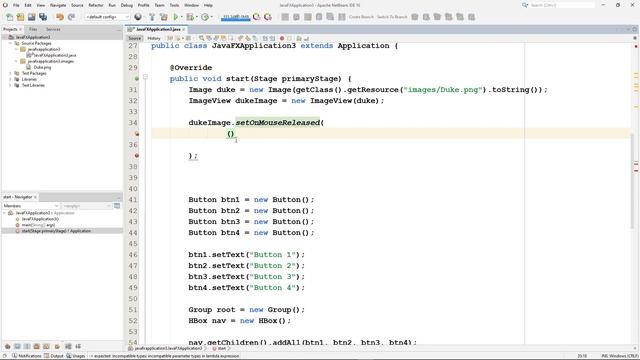Toggle the fifth Navigator filter icon
This screenshot has height=360, width=640.
pos(46,347)
